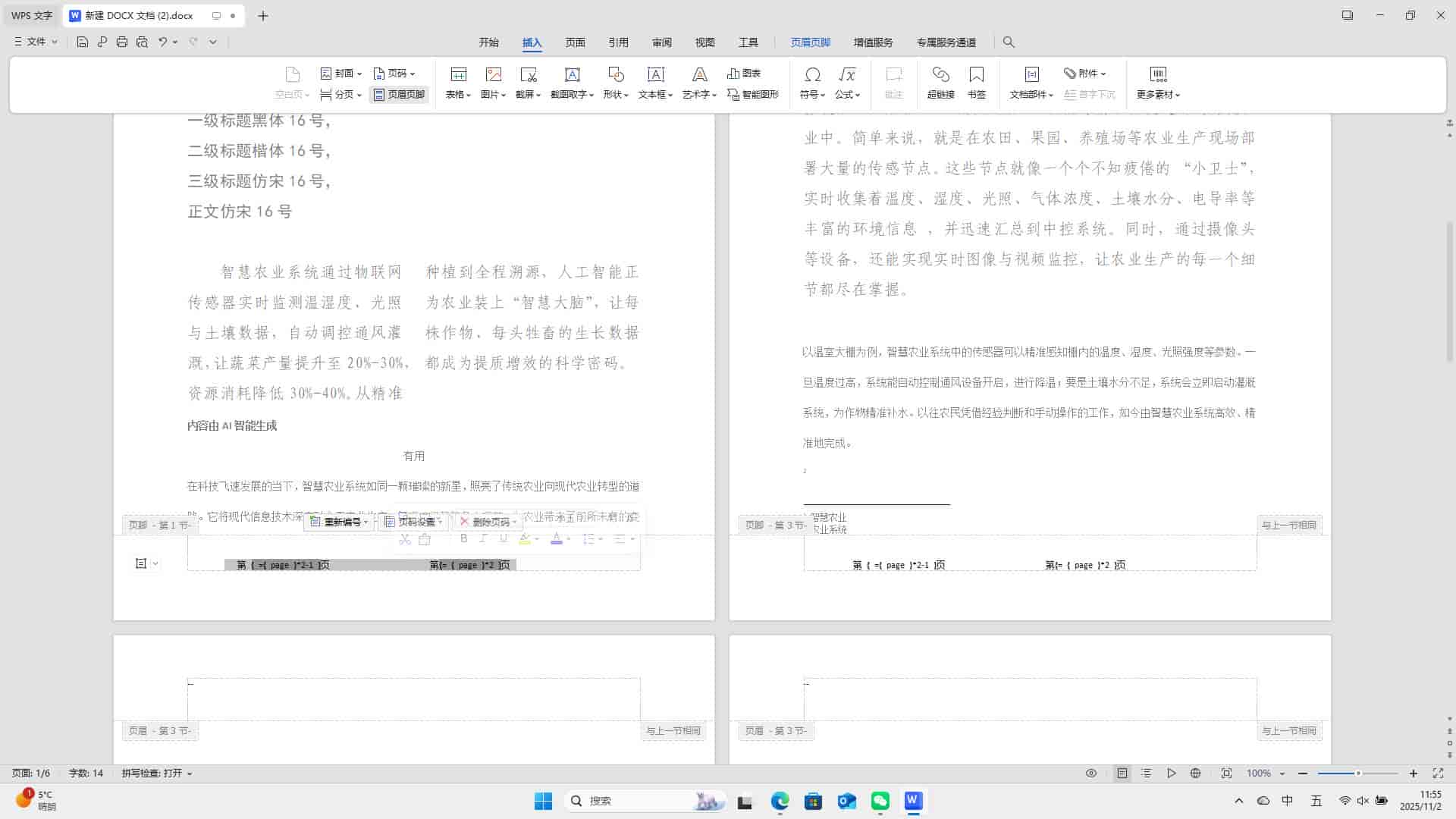The height and width of the screenshot is (819, 1456).
Task: Choose the Shapes (形状) tool
Action: coord(616,83)
